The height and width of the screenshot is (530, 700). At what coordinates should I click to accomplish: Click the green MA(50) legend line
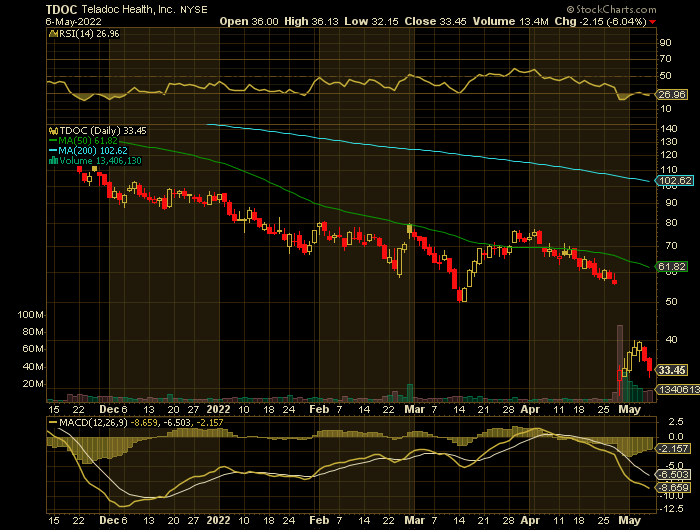(54, 140)
